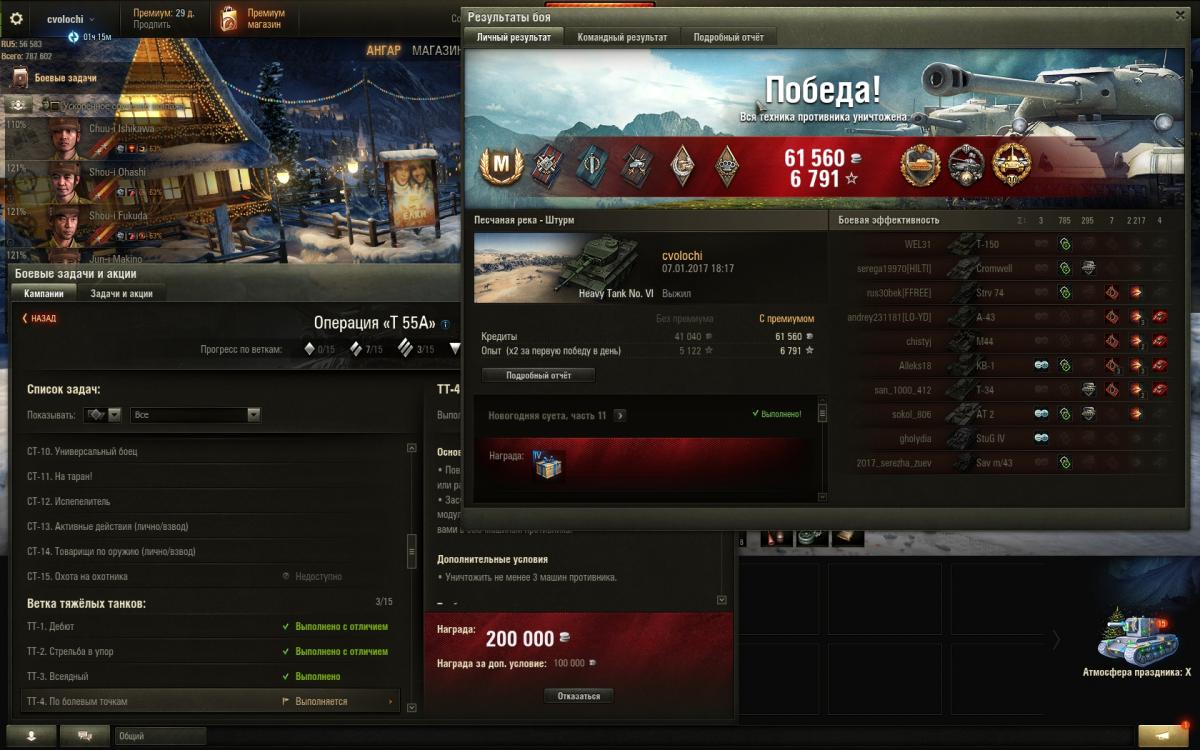The width and height of the screenshot is (1200, 750).
Task: Open the settings gear menu
Action: [x=16, y=19]
